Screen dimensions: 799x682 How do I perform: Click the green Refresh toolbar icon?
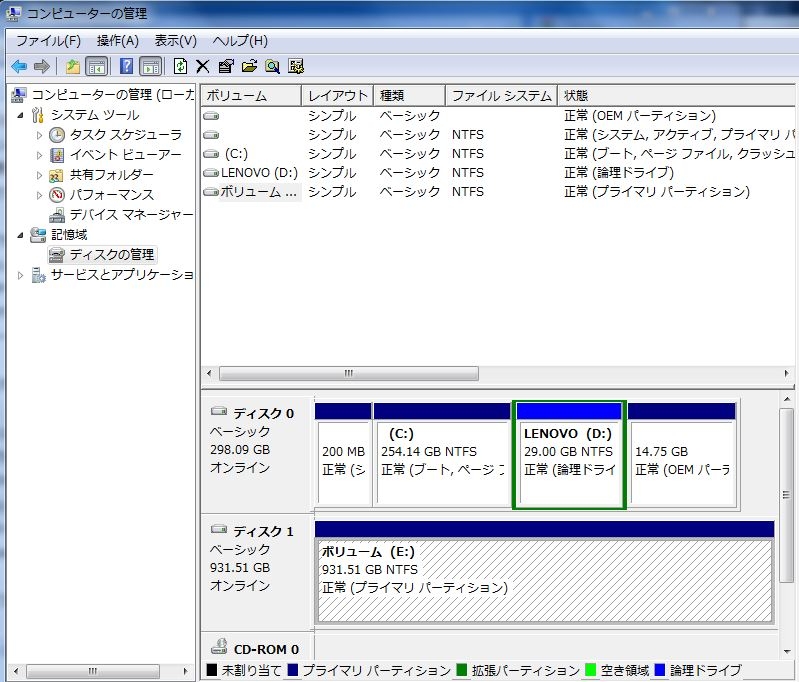180,66
